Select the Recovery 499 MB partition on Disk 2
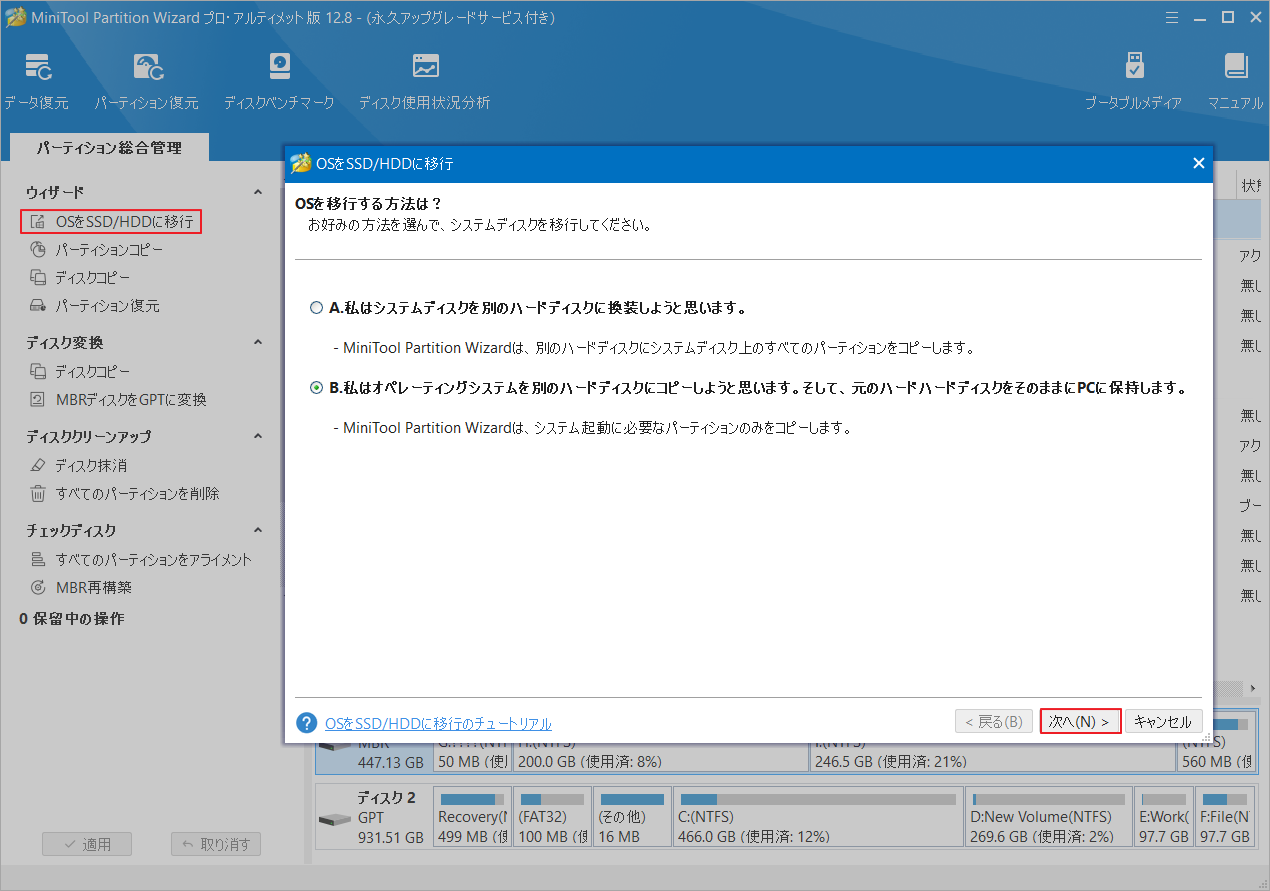1270x891 pixels. [471, 818]
